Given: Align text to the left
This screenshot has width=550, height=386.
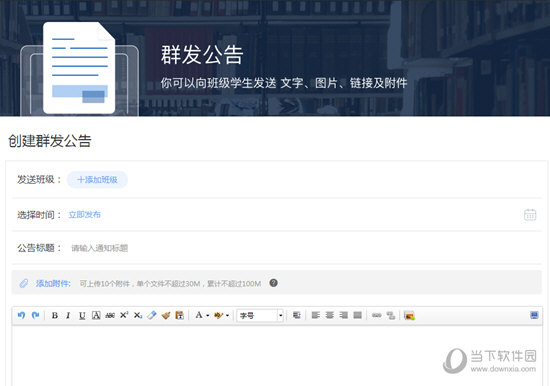Looking at the screenshot, I should 316,315.
